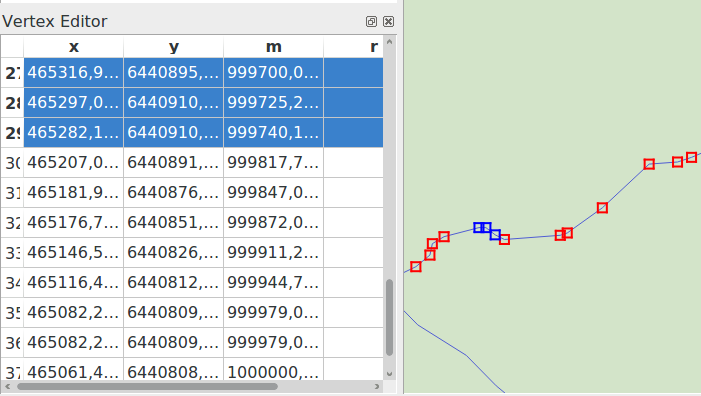Click the y column header
The image size is (701, 396).
pos(173,46)
